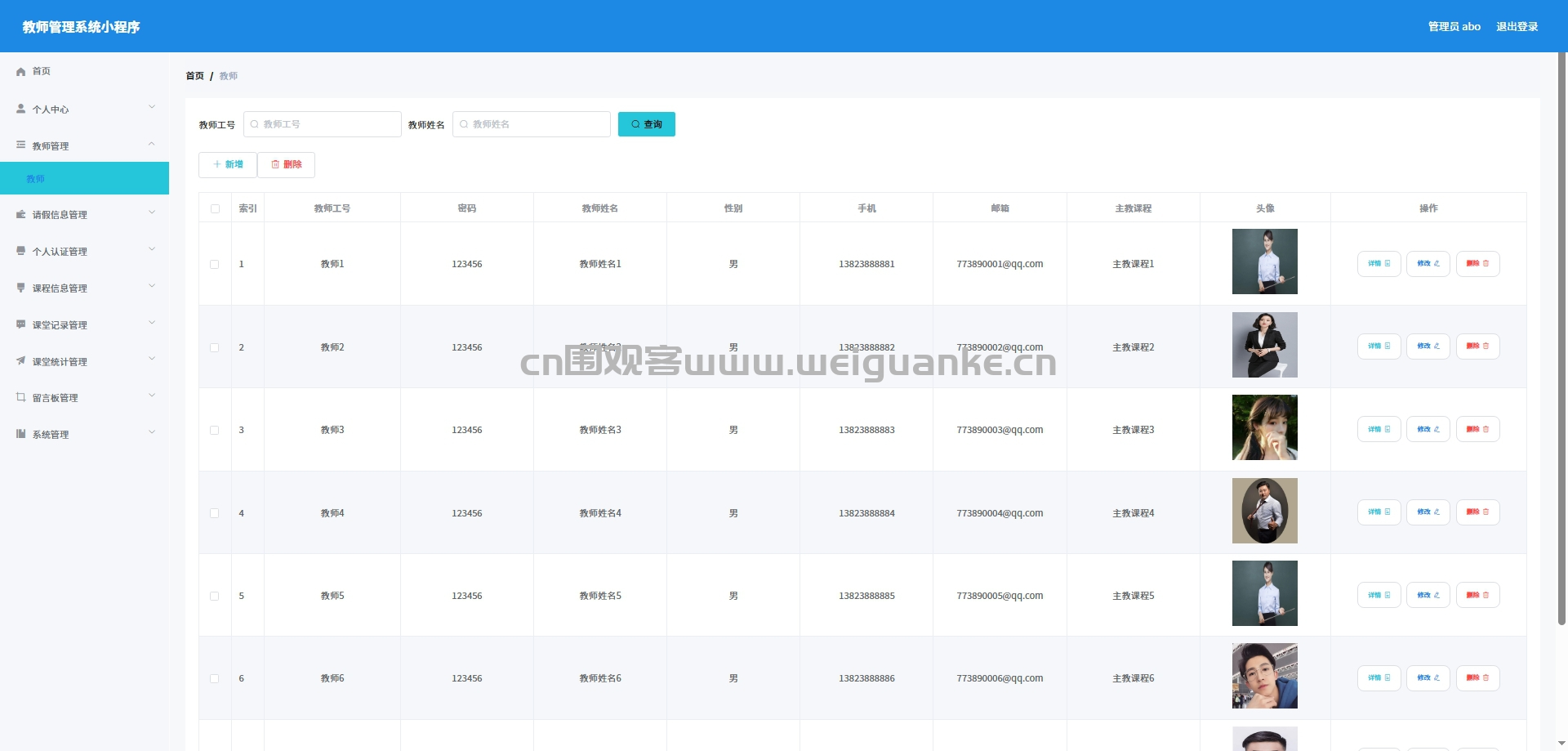1568x751 pixels.
Task: Click the phone cell 13823888883
Action: coord(866,430)
